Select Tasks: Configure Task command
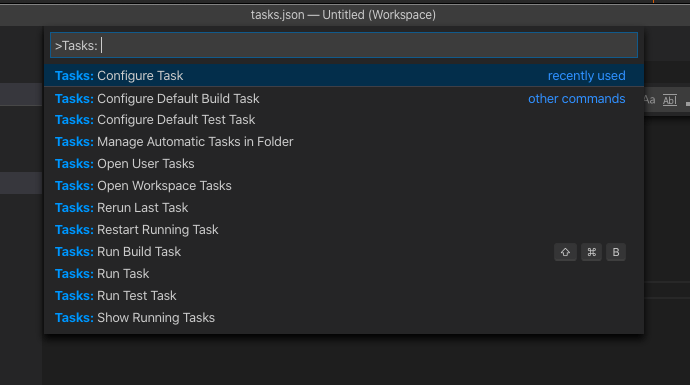The width and height of the screenshot is (690, 385). coord(344,76)
